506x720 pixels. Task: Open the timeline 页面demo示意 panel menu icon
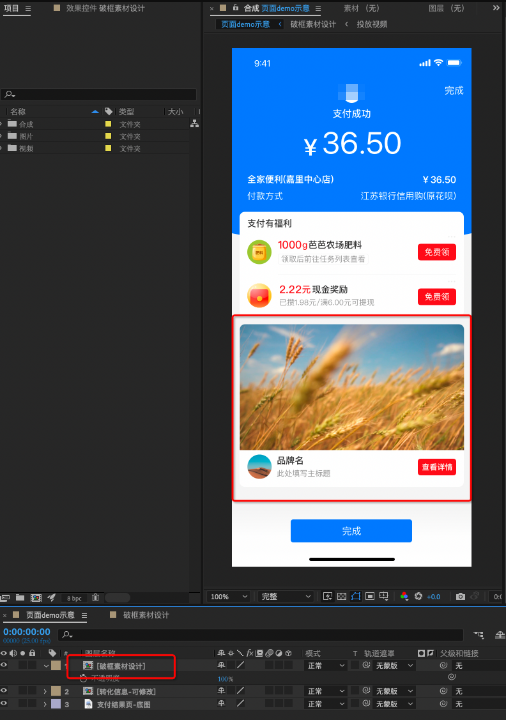click(84, 615)
